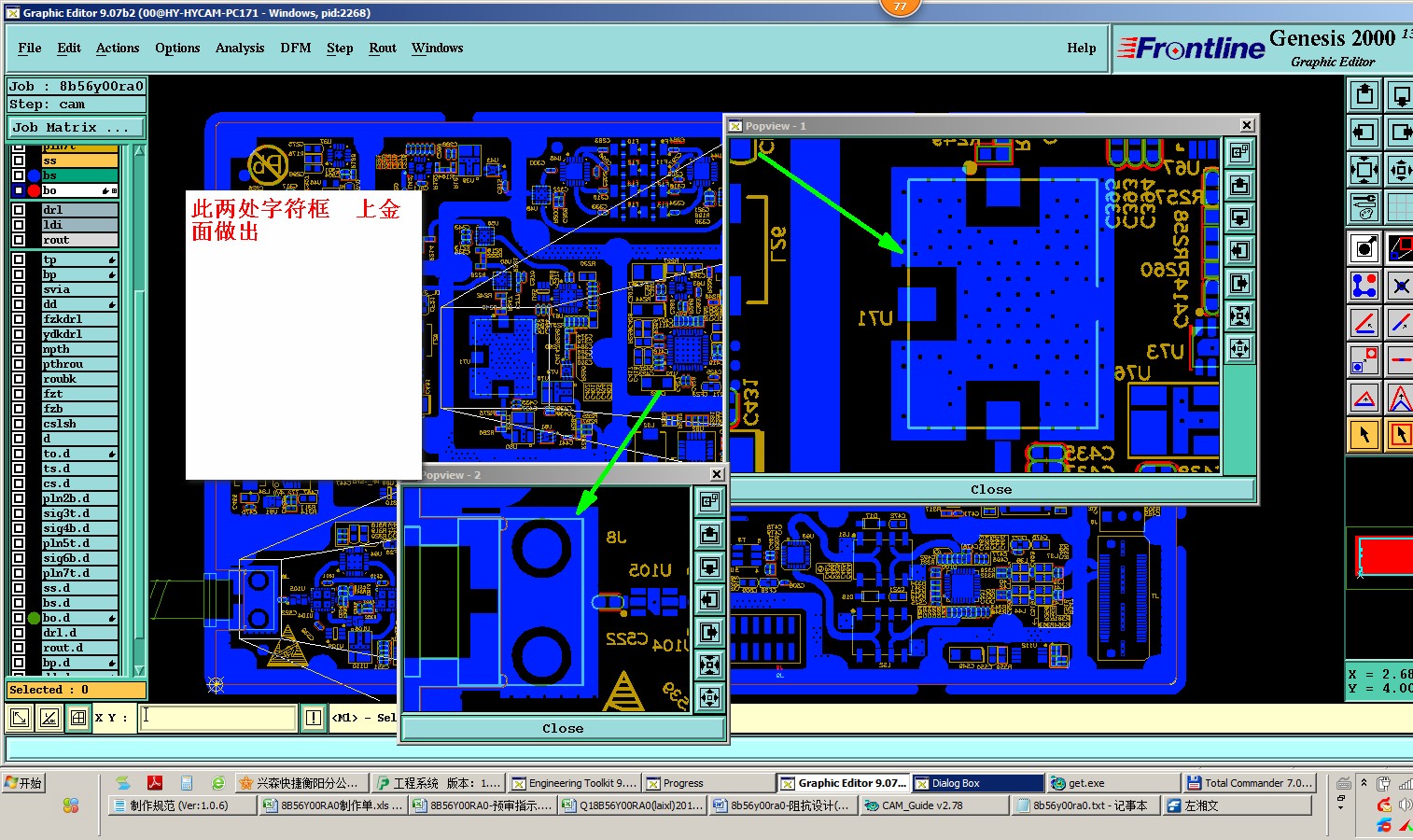Select the fzkdrl layer row
The height and width of the screenshot is (840, 1413).
(79, 319)
